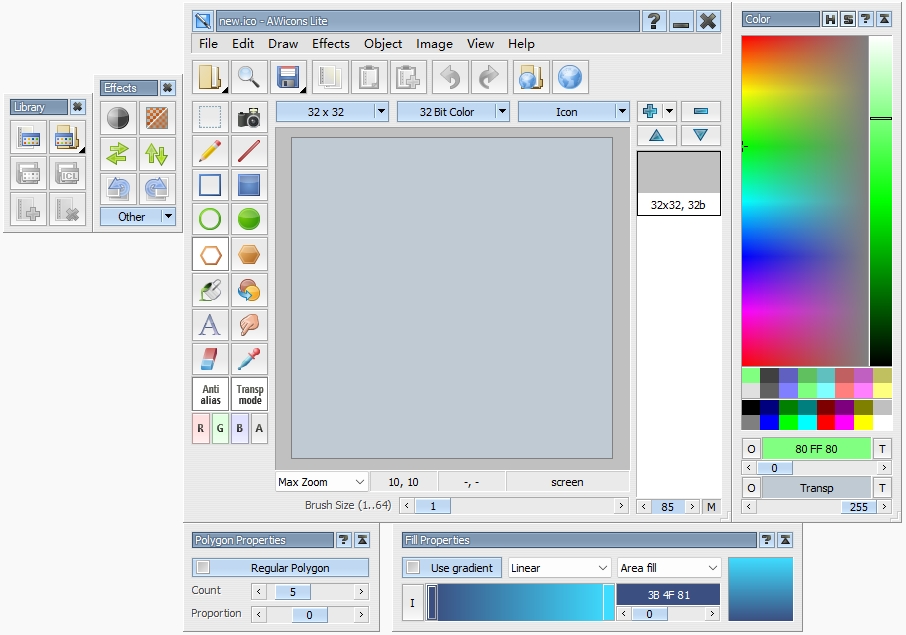Viewport: 906px width, 635px height.
Task: Toggle Transp mode
Action: [250, 394]
